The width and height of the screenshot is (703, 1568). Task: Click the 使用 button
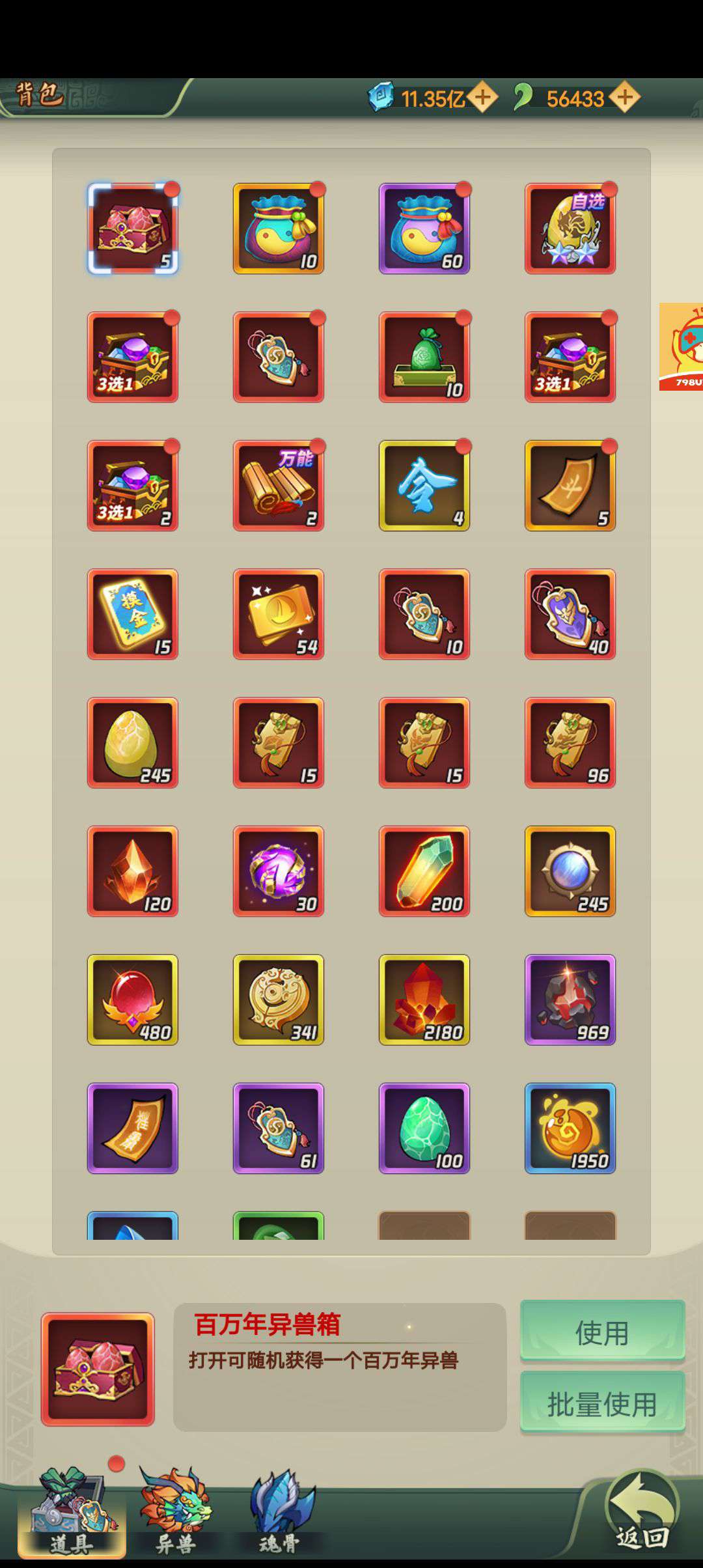[x=602, y=1330]
